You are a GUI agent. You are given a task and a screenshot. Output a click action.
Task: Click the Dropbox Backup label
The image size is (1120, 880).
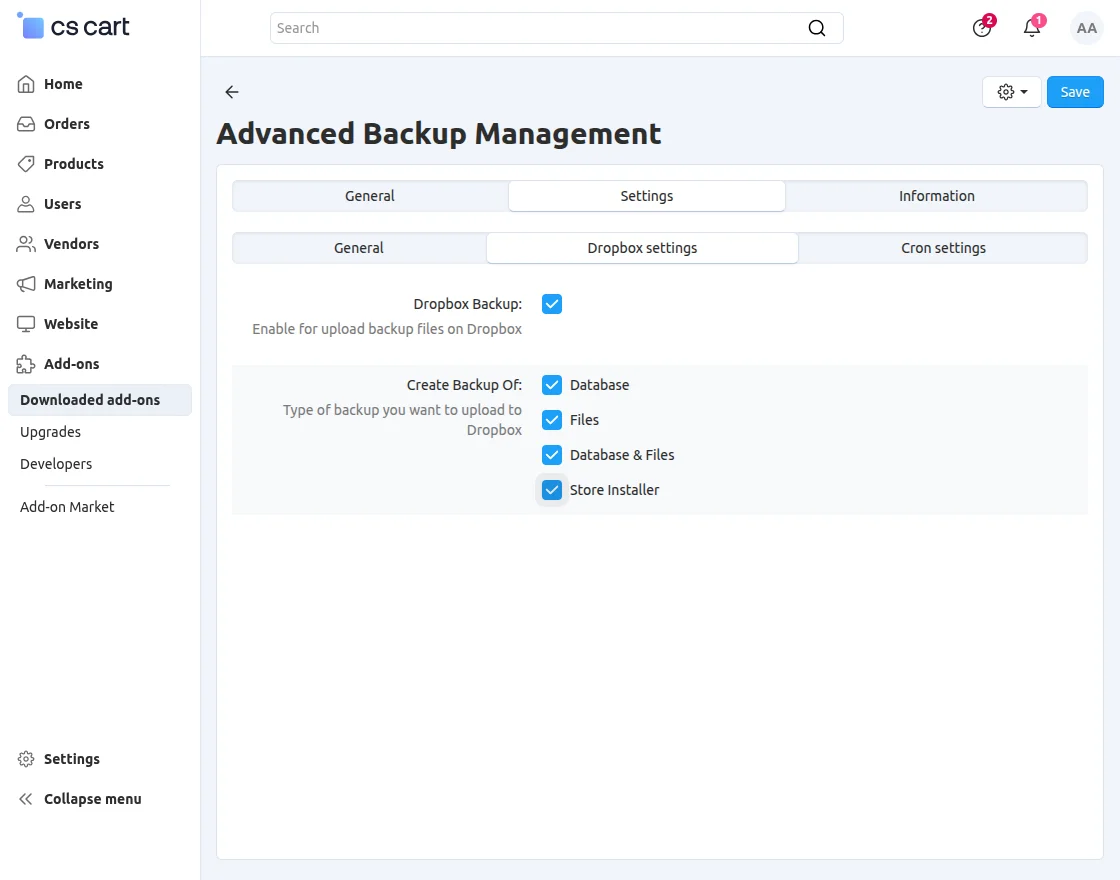click(468, 304)
